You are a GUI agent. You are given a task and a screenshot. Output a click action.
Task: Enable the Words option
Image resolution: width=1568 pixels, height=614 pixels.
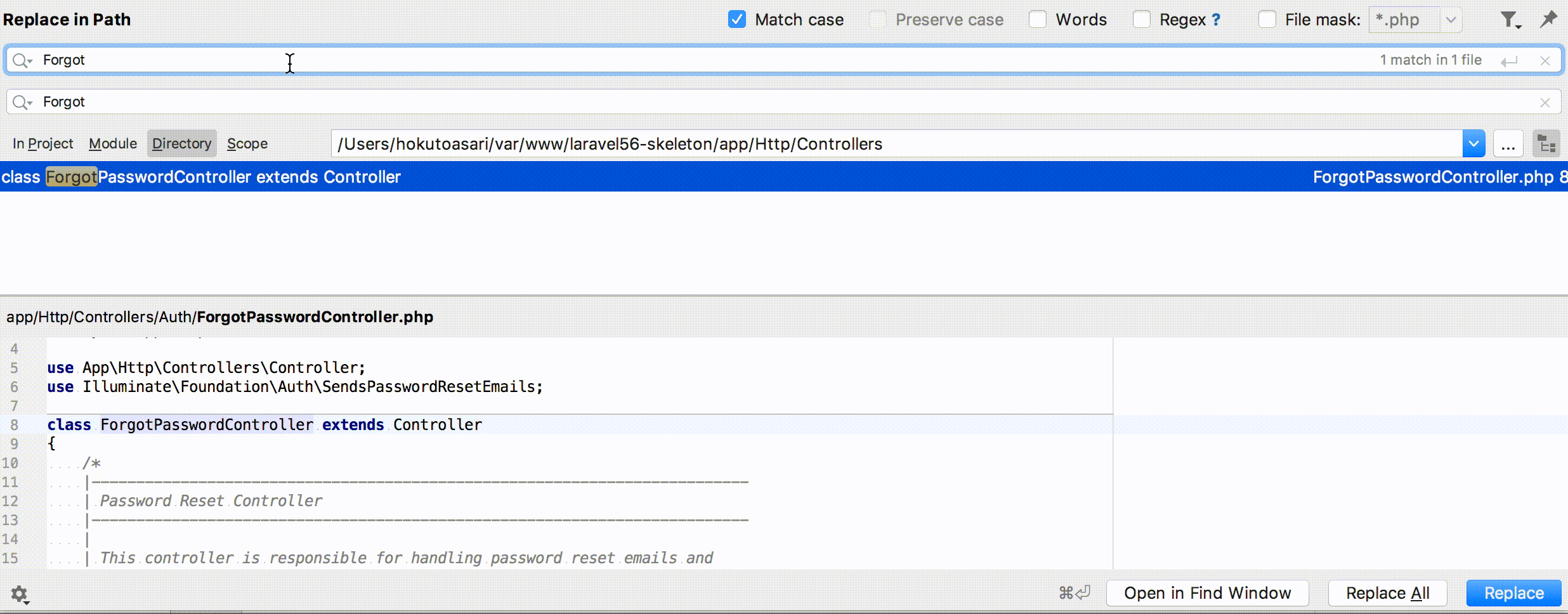coord(1037,20)
